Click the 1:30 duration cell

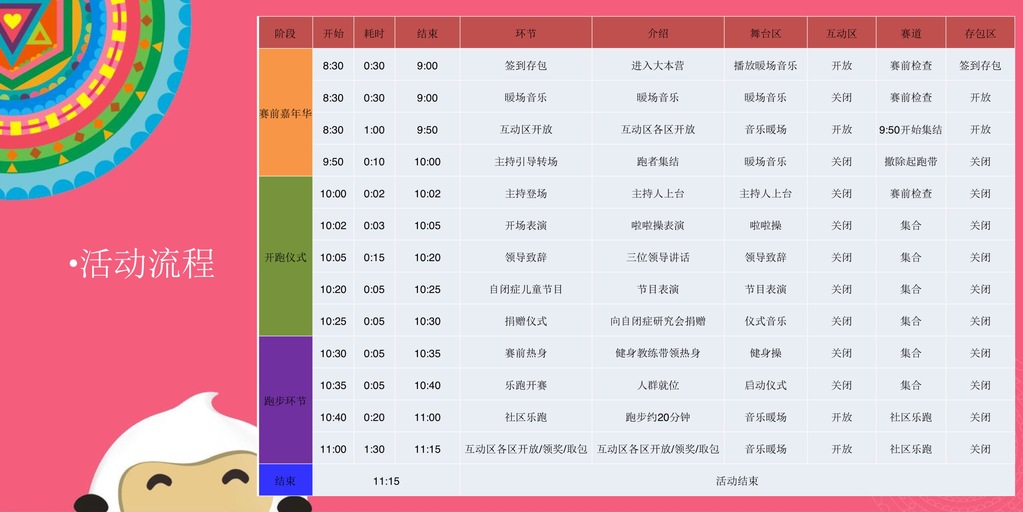pyautogui.click(x=374, y=449)
